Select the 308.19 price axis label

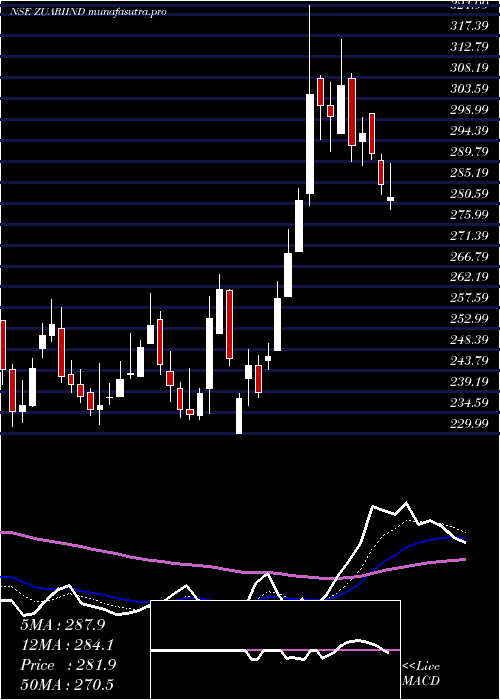point(469,68)
